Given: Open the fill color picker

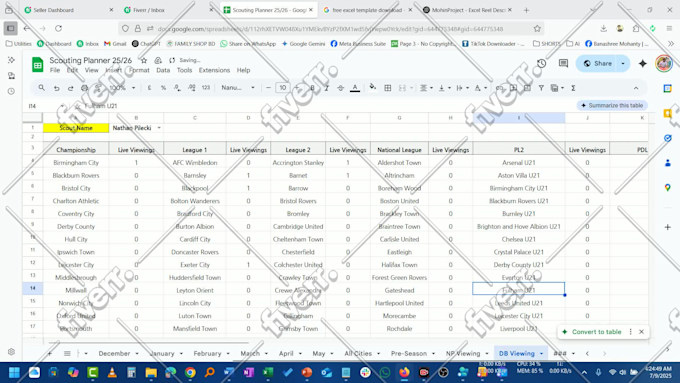Looking at the screenshot, I should pyautogui.click(x=373, y=88).
